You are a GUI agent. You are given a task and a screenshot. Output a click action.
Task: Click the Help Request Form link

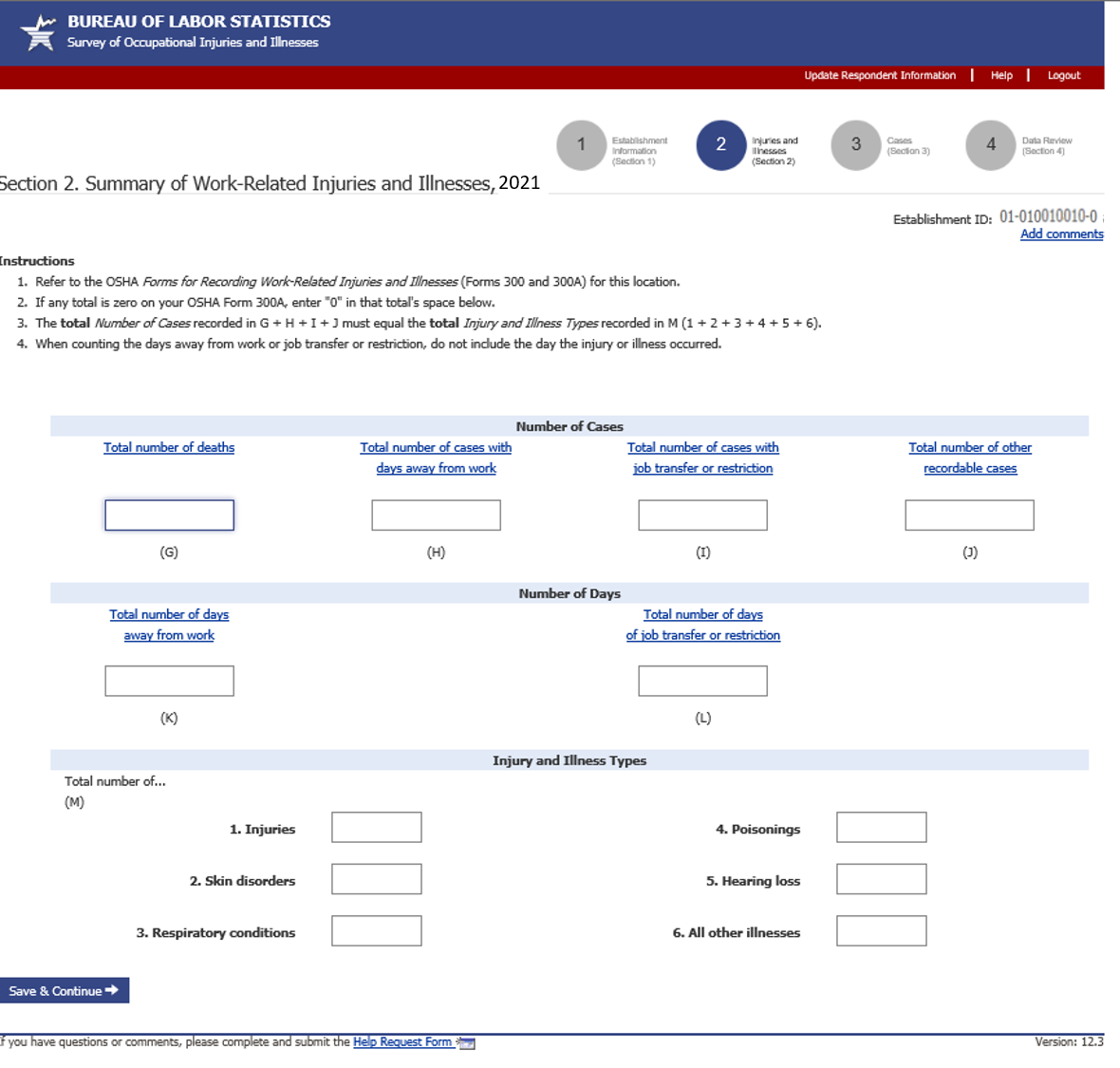pyautogui.click(x=402, y=1042)
